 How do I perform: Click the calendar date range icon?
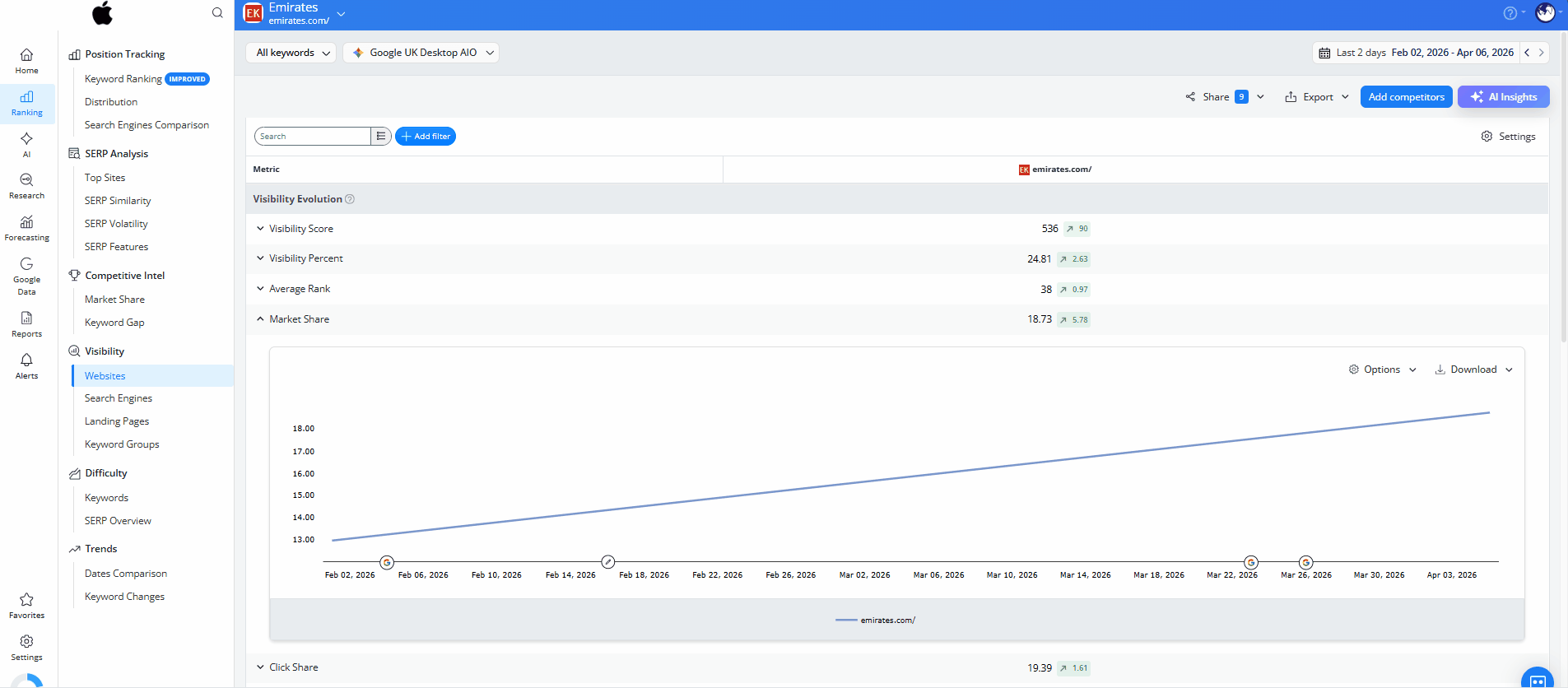click(x=1324, y=53)
